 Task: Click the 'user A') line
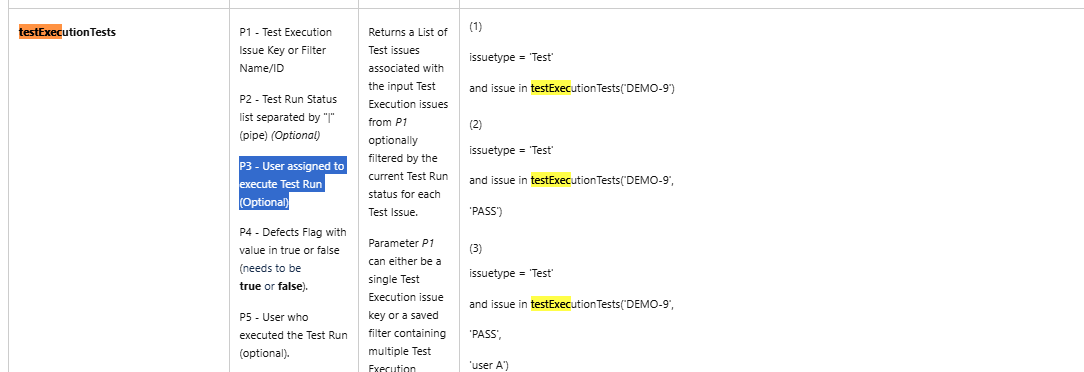(489, 365)
